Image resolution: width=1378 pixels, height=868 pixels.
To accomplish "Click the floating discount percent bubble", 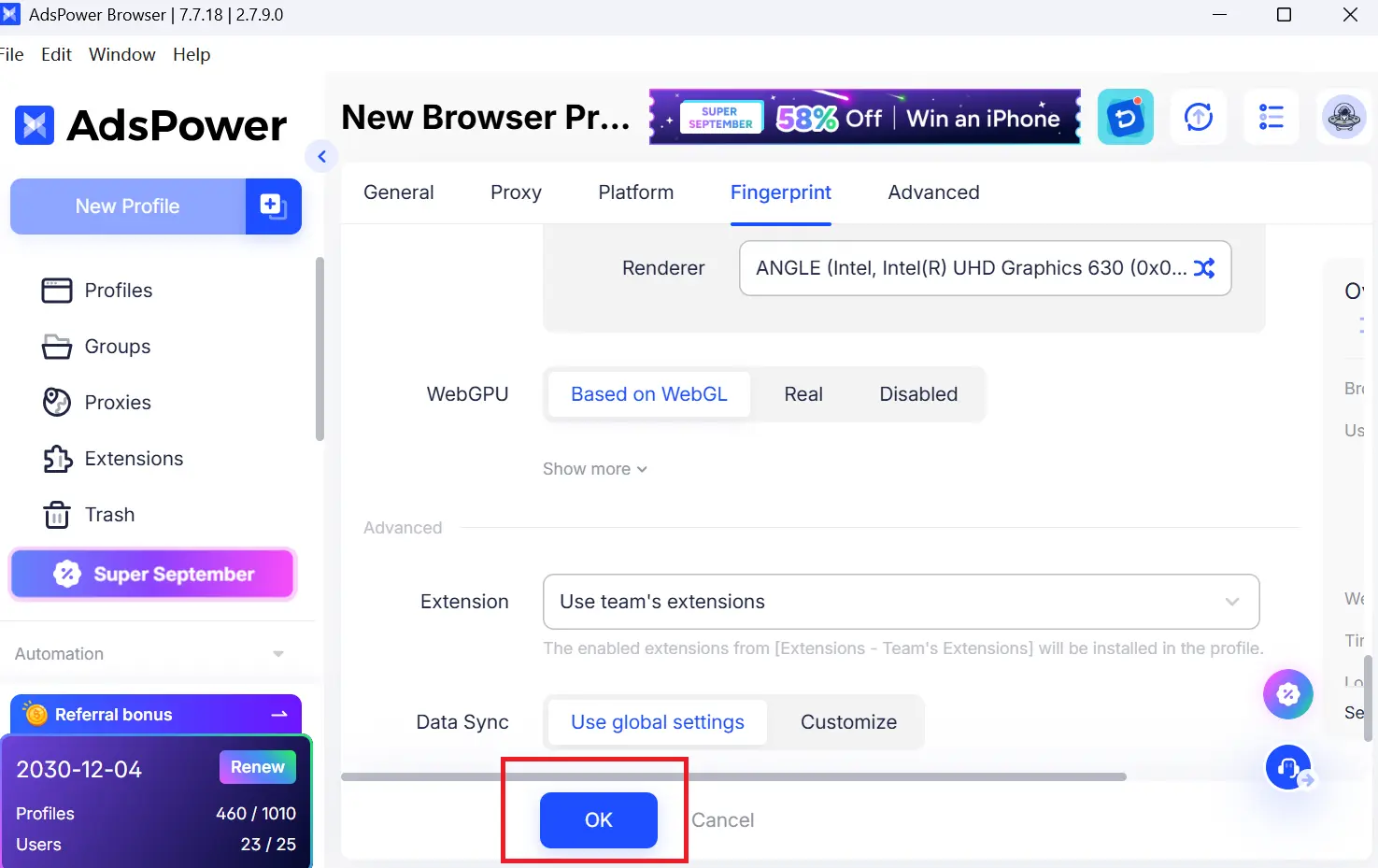I will (x=1288, y=694).
